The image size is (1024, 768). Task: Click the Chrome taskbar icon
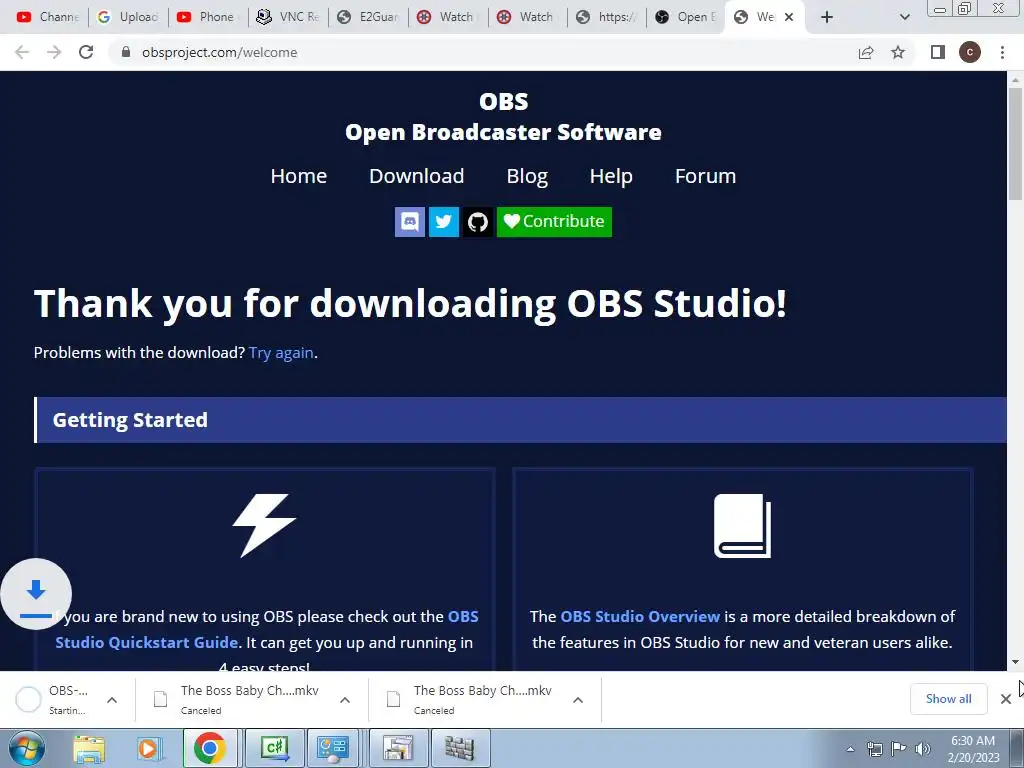tap(210, 748)
